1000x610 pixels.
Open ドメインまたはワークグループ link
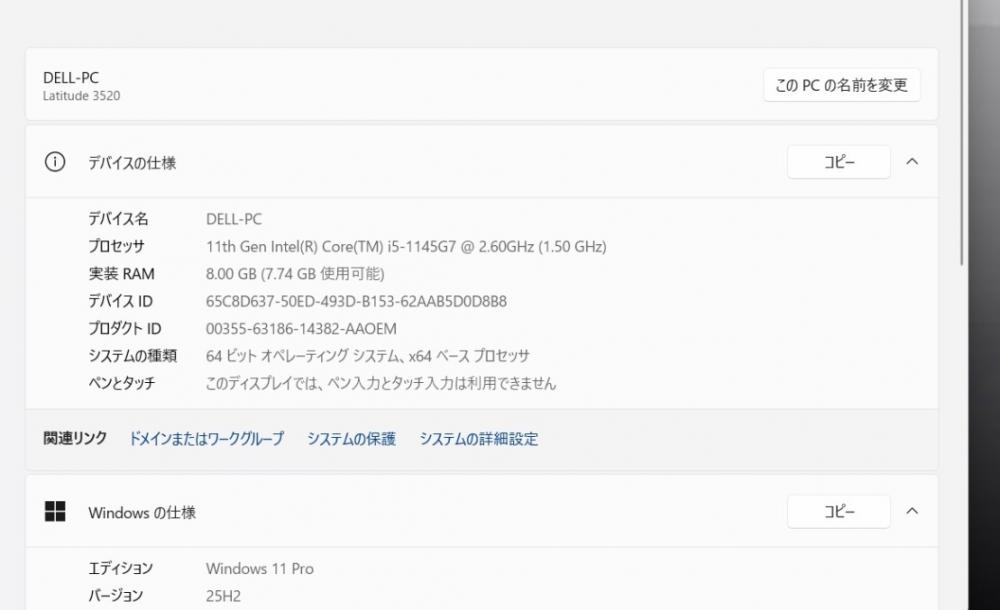(x=206, y=438)
